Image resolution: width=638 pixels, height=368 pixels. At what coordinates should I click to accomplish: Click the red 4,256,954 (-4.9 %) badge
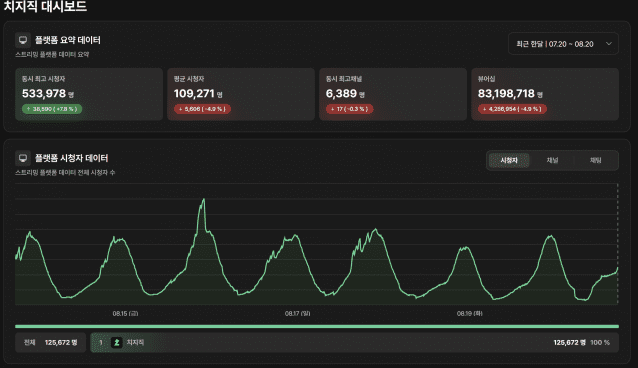coord(512,109)
